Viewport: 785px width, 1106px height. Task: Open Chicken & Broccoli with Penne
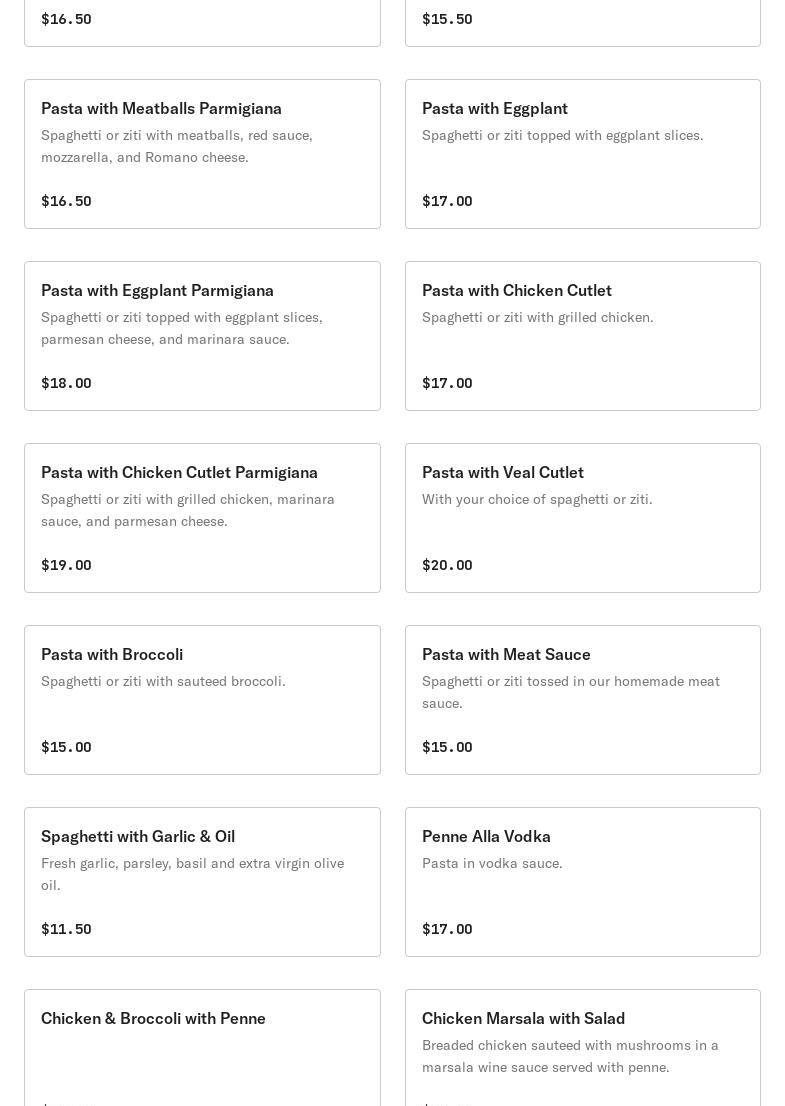pos(202,1045)
